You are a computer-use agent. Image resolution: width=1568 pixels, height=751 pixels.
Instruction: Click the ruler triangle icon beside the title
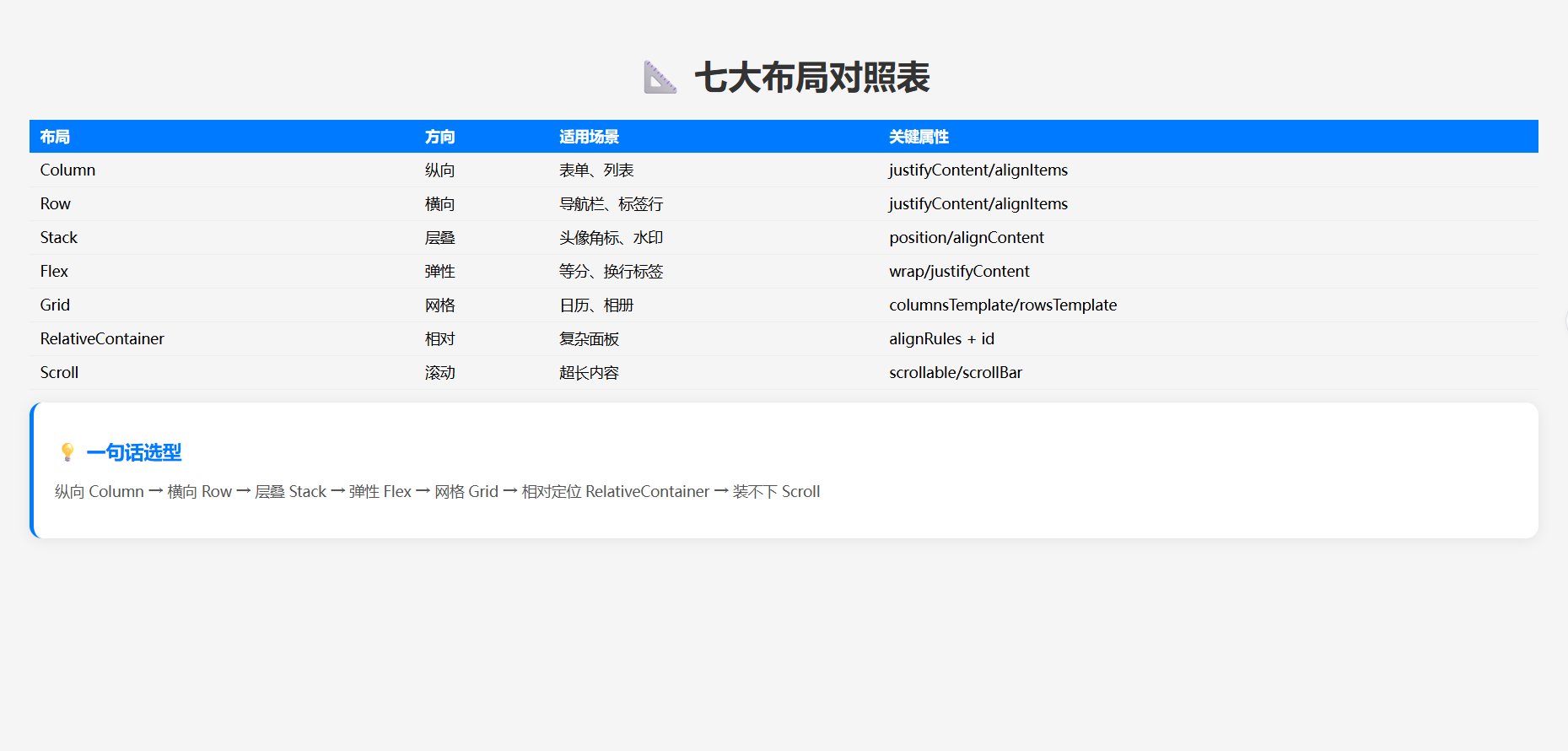coord(660,78)
